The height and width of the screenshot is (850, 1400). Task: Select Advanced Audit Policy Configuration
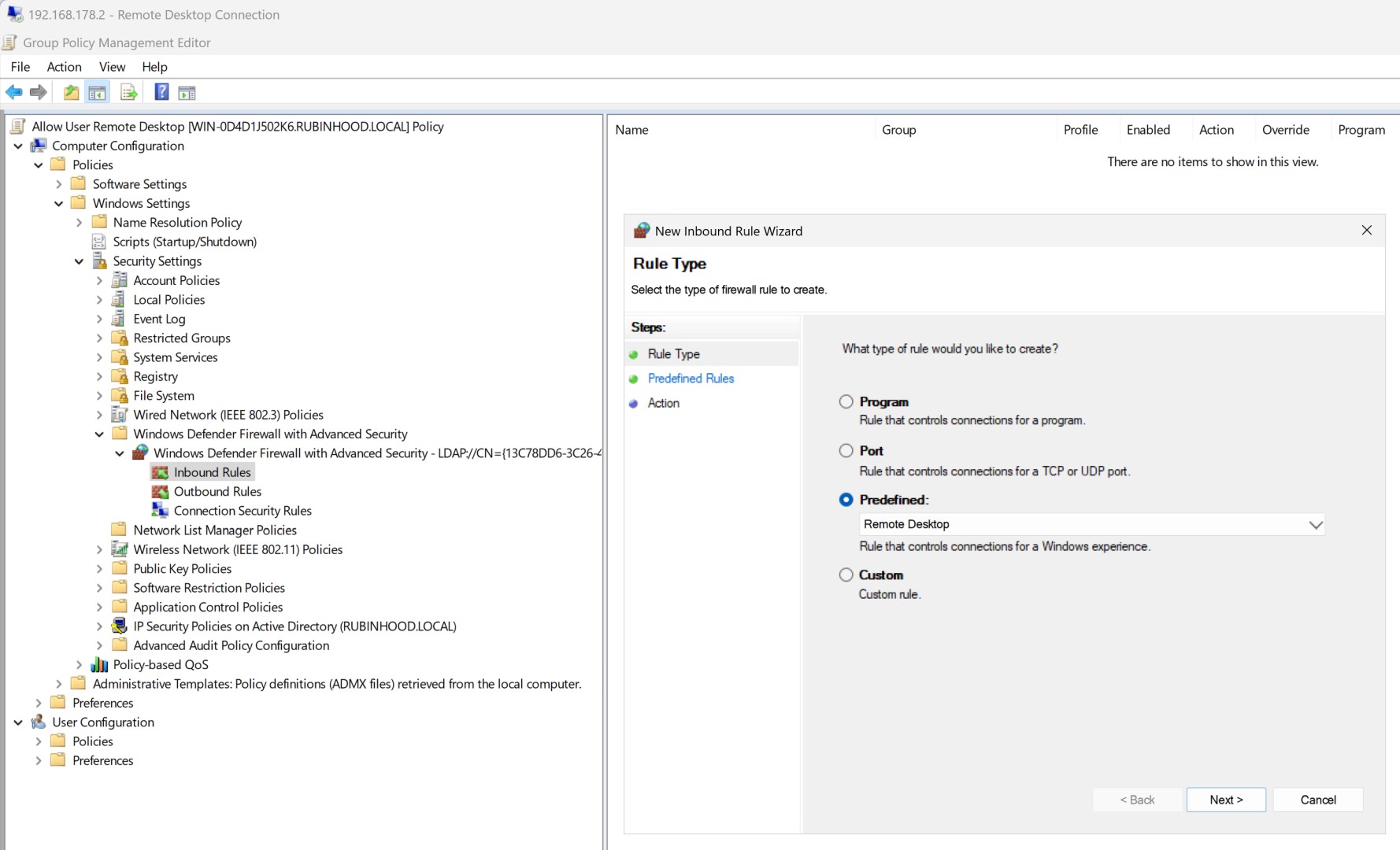231,645
